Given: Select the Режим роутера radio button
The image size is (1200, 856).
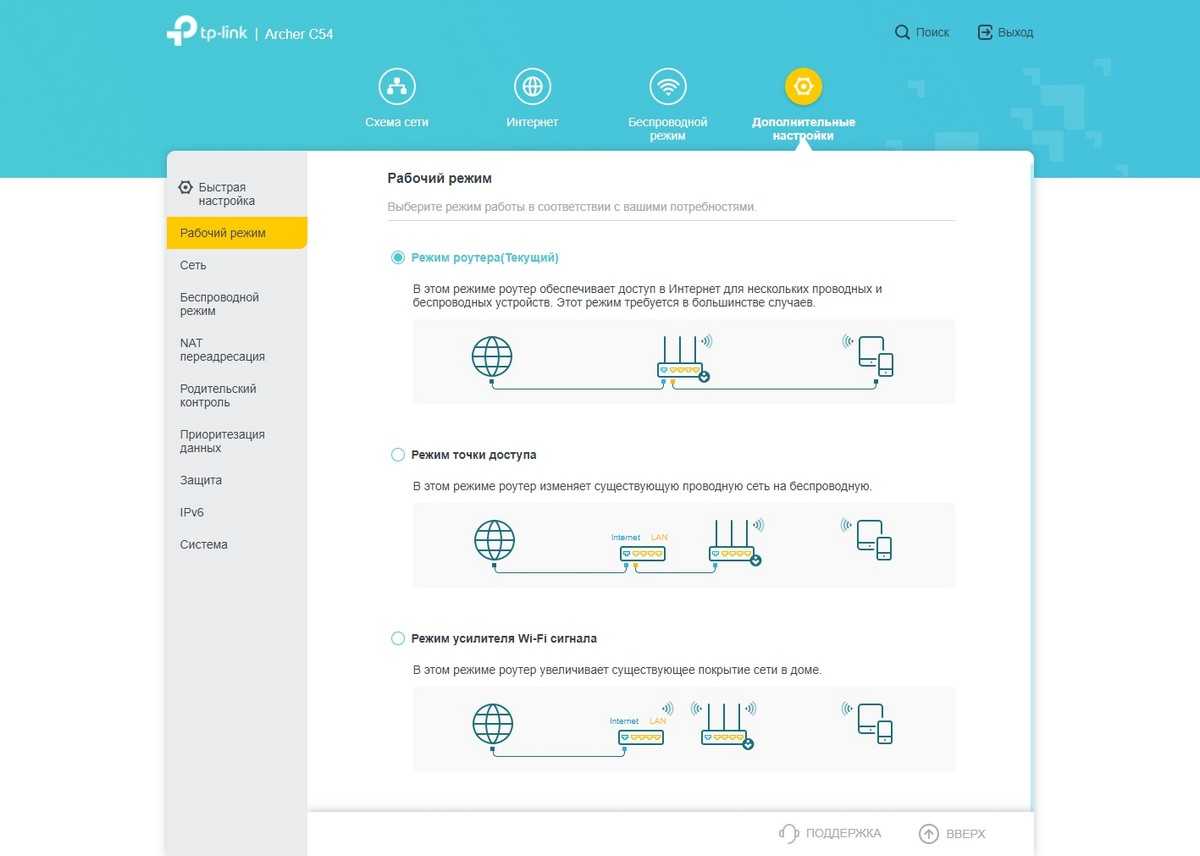Looking at the screenshot, I should [398, 258].
